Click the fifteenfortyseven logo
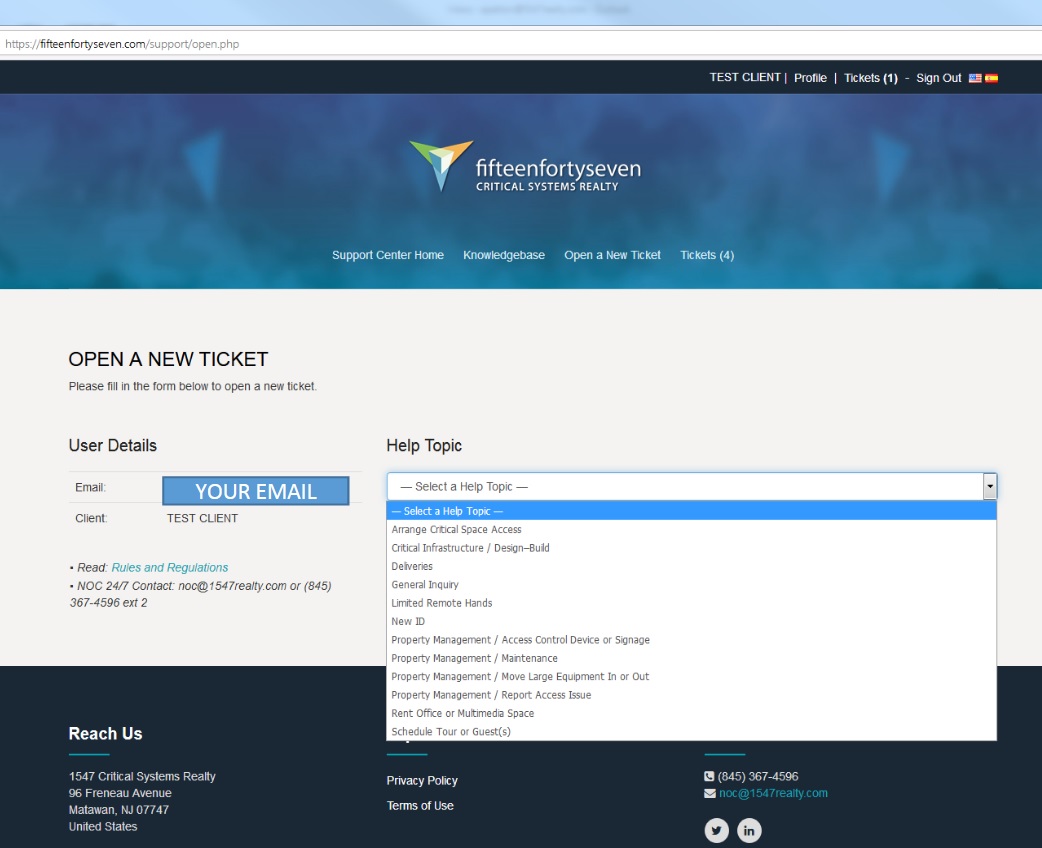 tap(525, 167)
